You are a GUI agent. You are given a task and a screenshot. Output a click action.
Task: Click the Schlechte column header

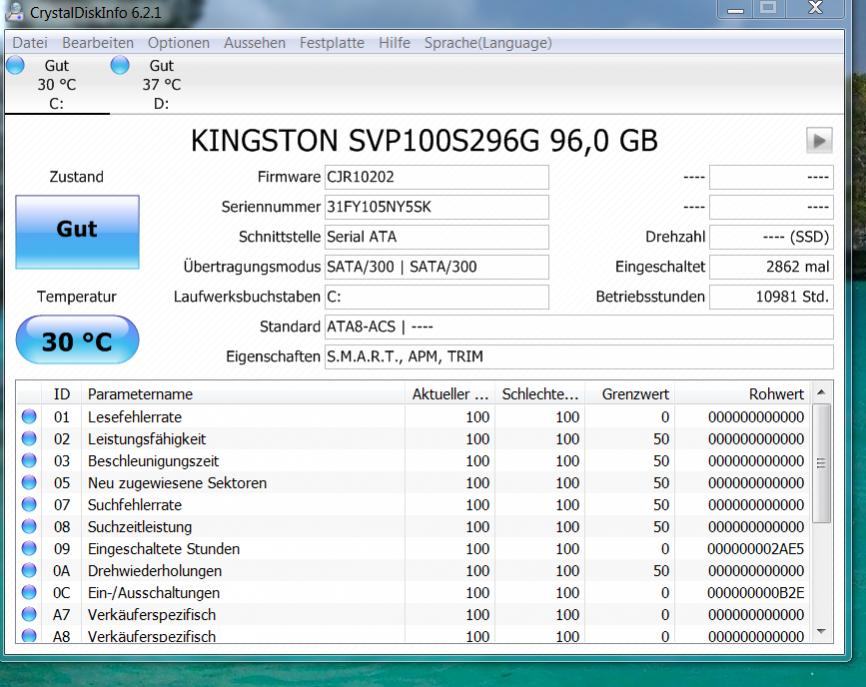540,394
